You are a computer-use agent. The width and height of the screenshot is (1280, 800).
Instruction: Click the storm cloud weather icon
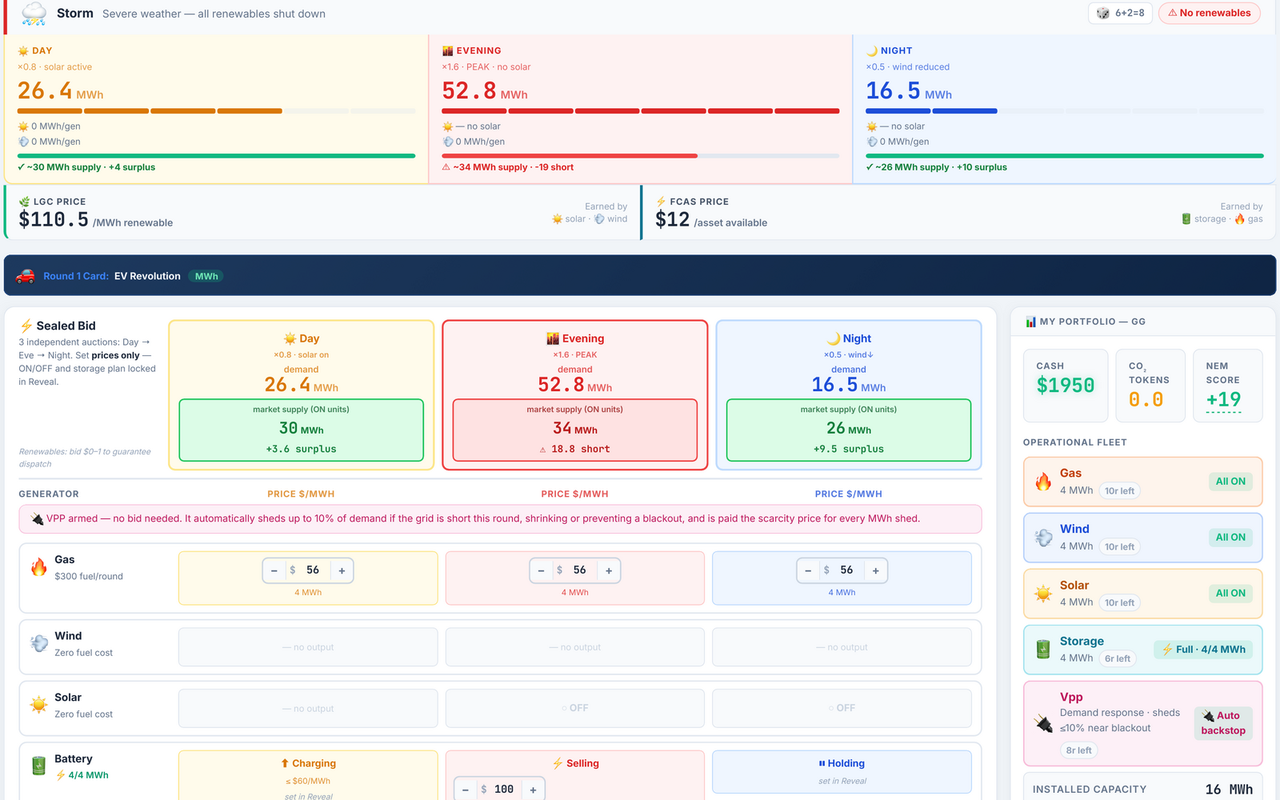(x=33, y=13)
